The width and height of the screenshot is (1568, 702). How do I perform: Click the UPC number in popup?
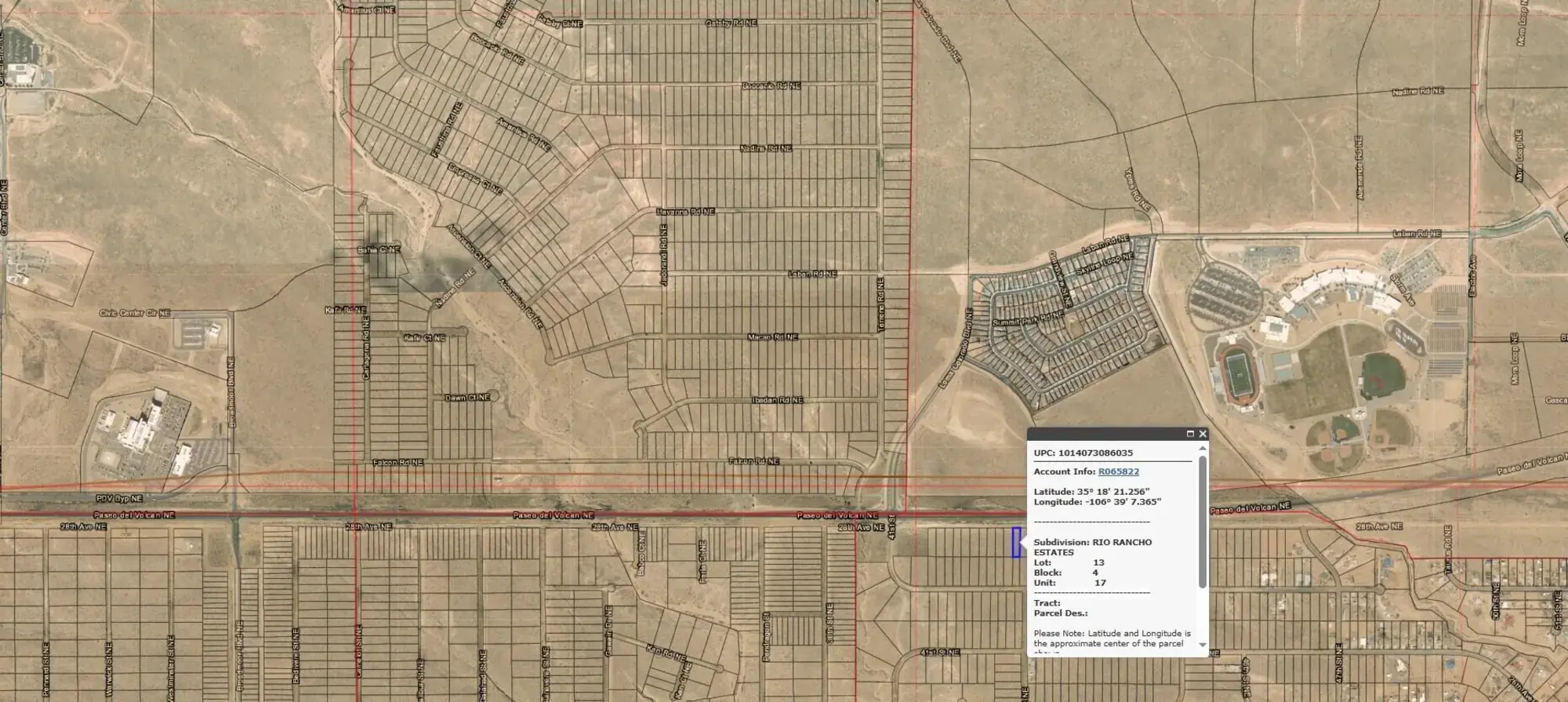point(1094,453)
